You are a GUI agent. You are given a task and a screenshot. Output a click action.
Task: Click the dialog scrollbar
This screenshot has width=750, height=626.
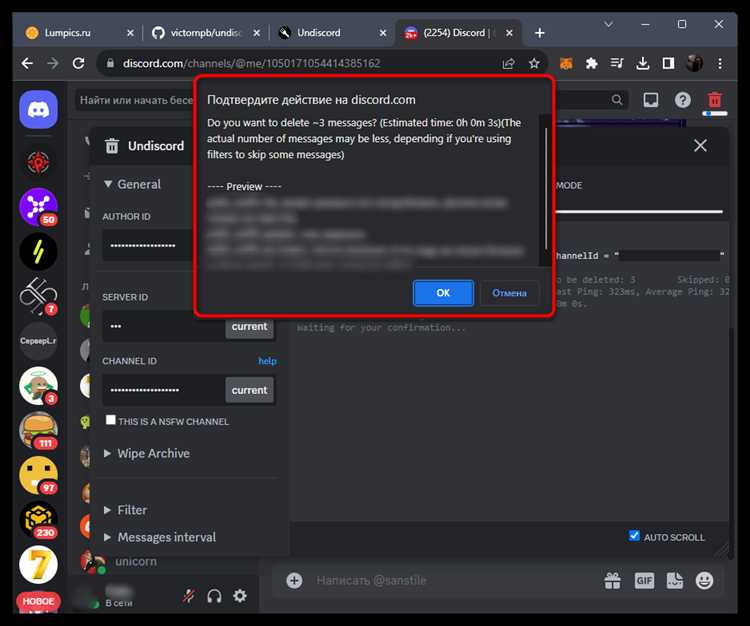click(545, 187)
